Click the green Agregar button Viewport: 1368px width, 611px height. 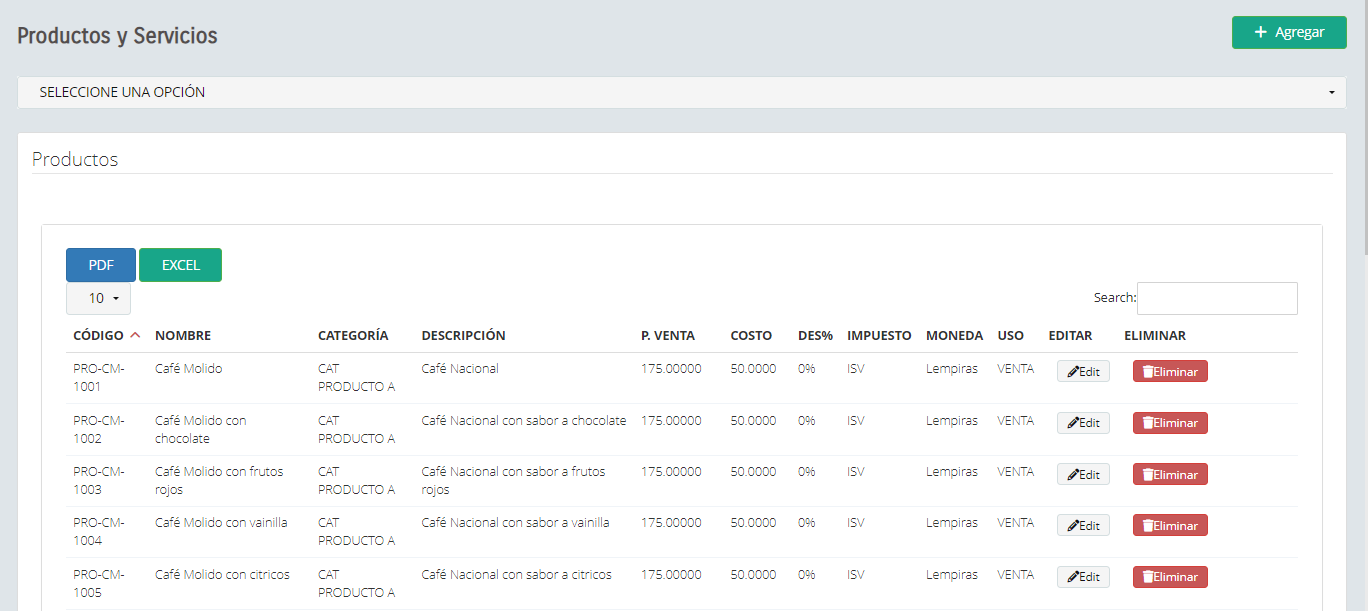click(1289, 32)
